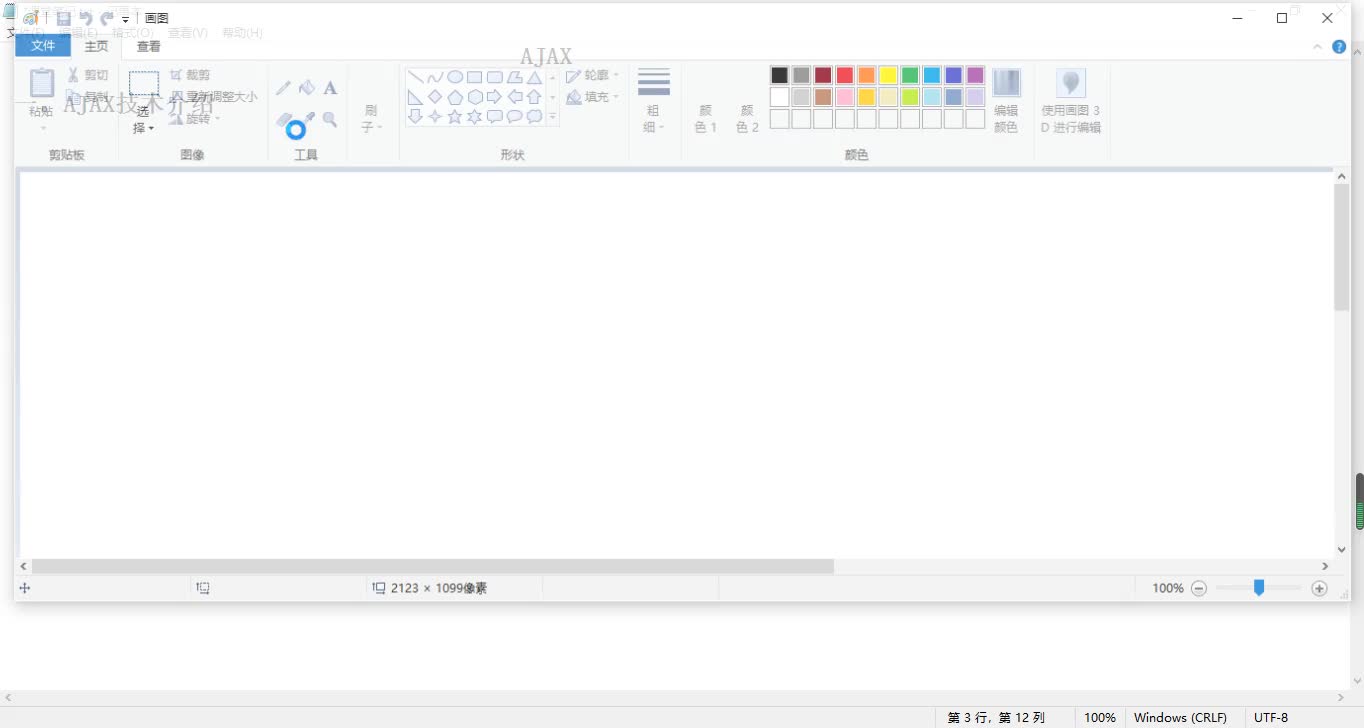Click the zoom out minus button
Screen dimensions: 1364x728
point(1199,588)
